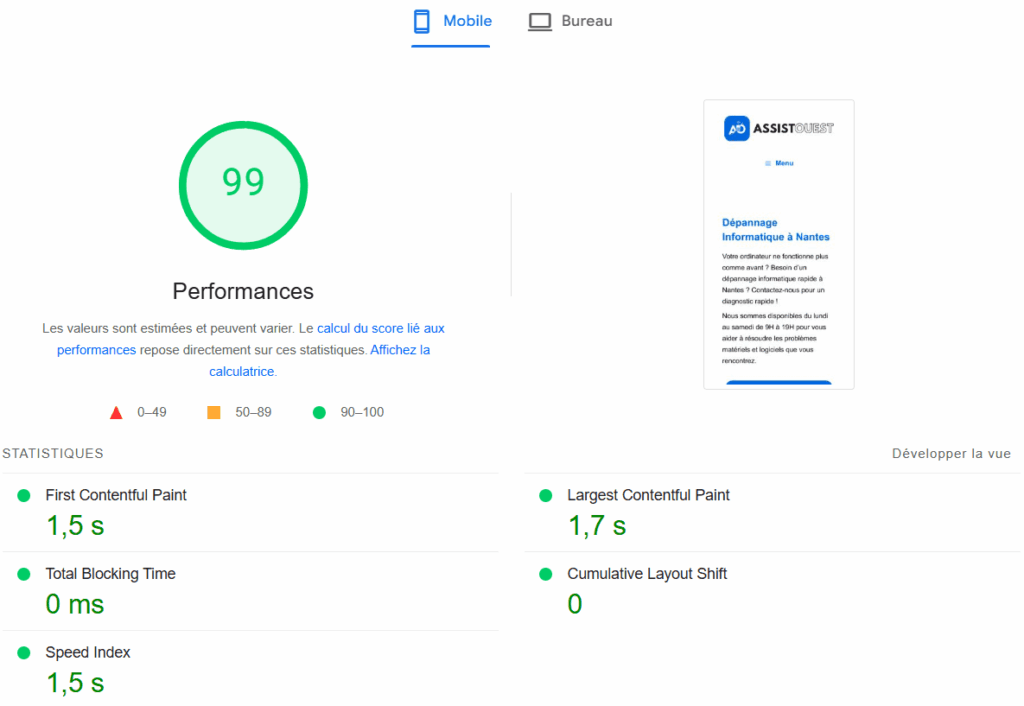Image resolution: width=1024 pixels, height=706 pixels.
Task: Open the 'calcul du score lié aux performances' link
Action: (380, 328)
